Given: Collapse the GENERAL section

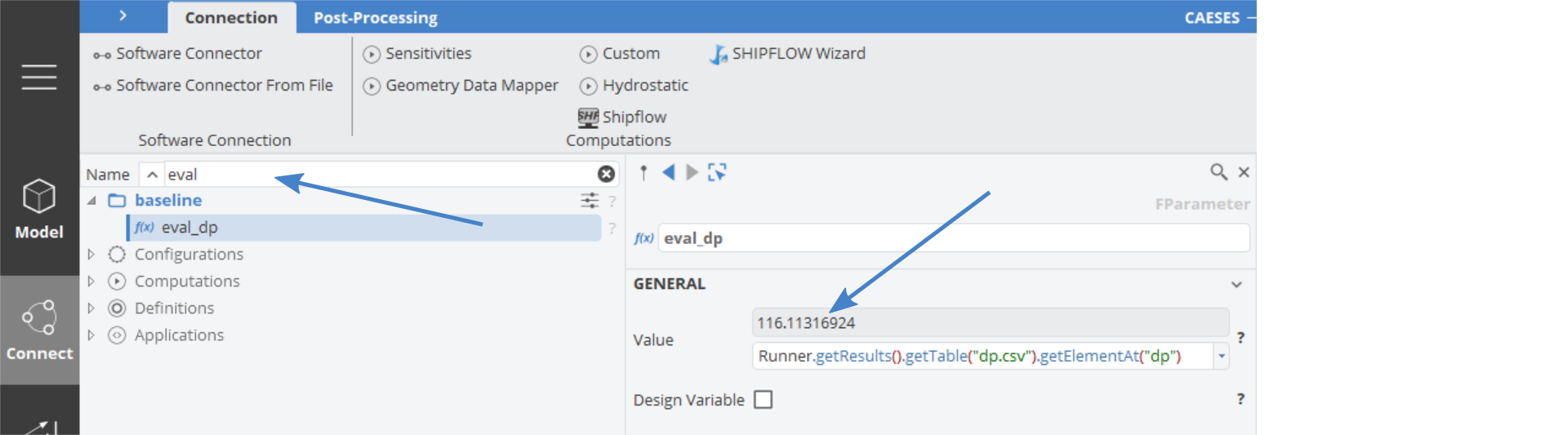Looking at the screenshot, I should (x=1236, y=284).
